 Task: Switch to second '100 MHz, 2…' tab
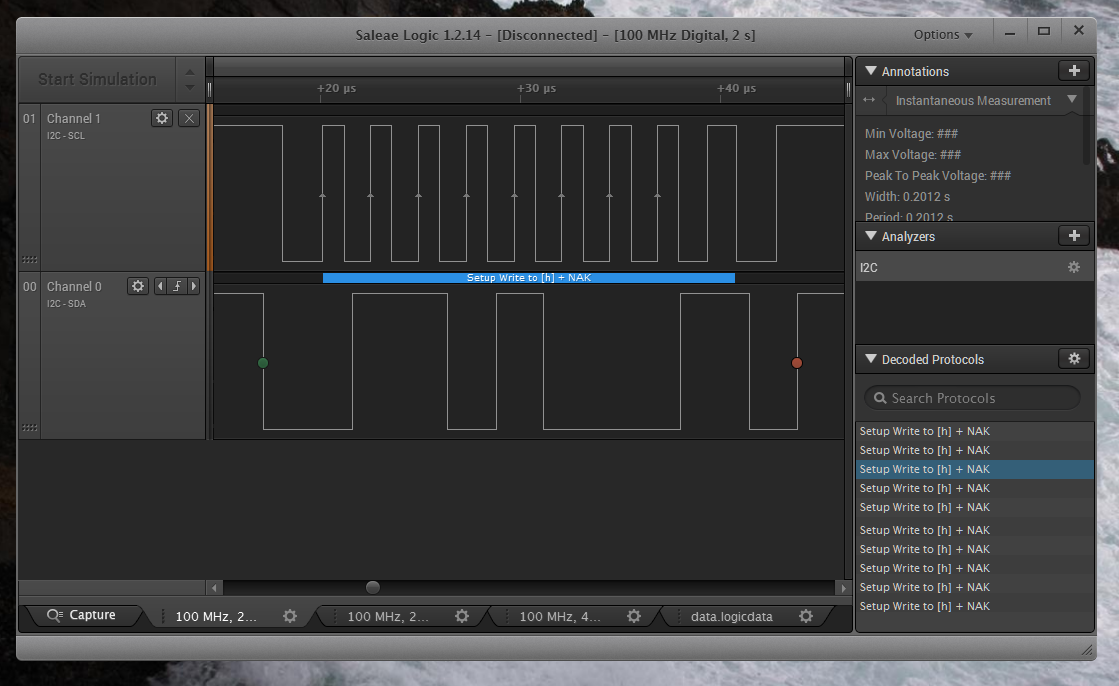pyautogui.click(x=388, y=616)
